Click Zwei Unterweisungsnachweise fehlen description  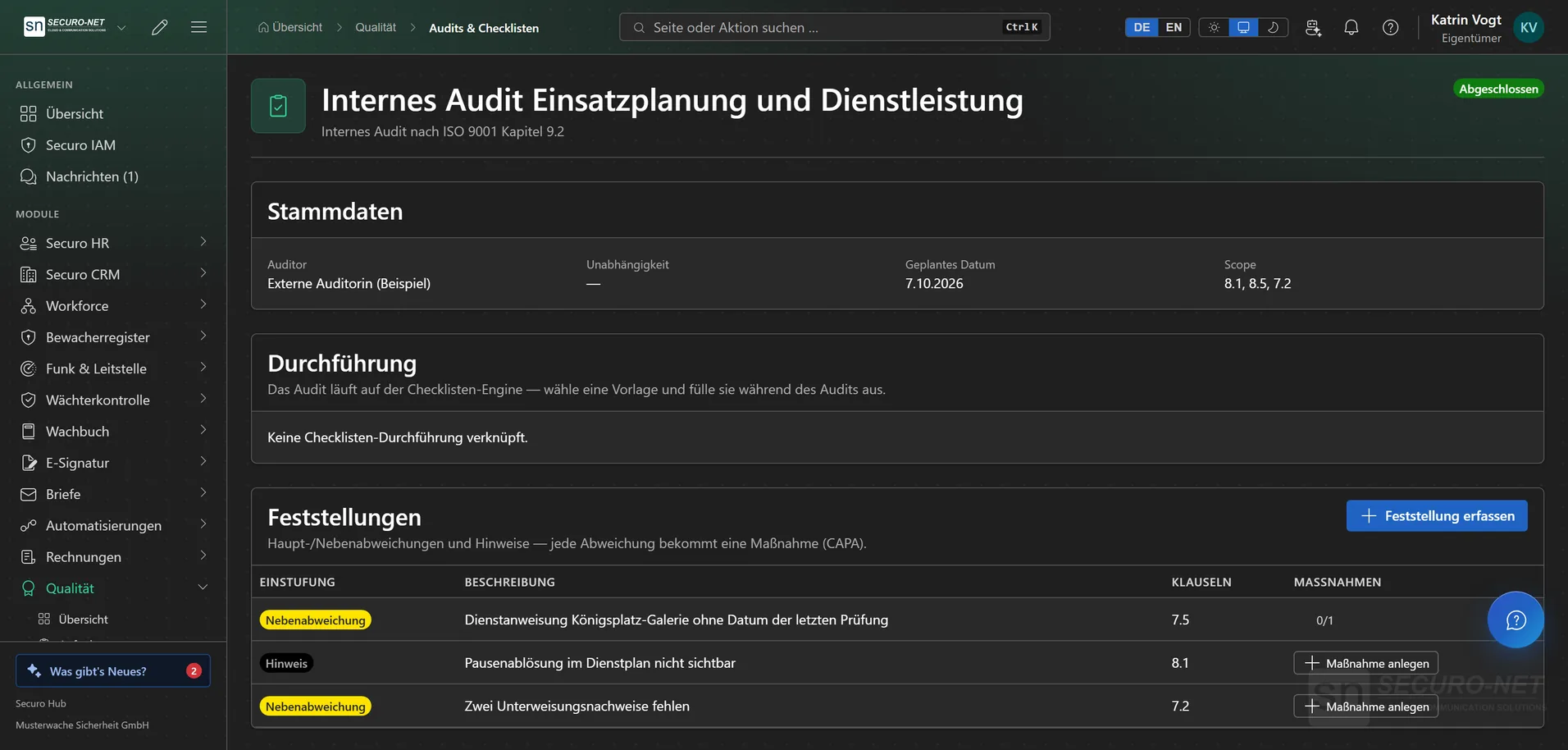pos(577,706)
